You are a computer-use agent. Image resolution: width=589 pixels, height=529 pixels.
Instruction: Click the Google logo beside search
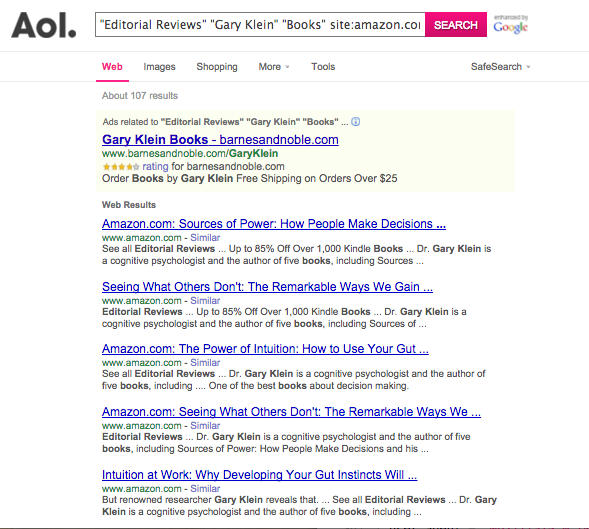point(510,27)
